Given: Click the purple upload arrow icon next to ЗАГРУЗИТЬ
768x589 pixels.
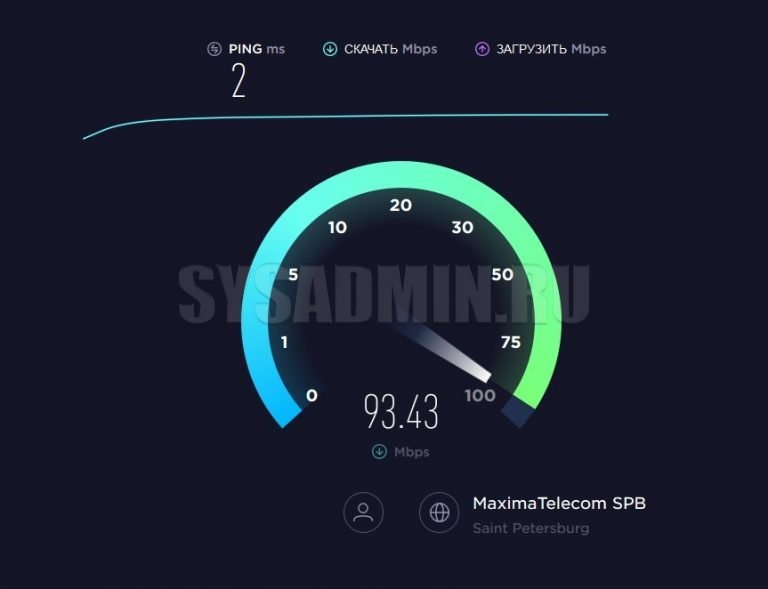Looking at the screenshot, I should tap(482, 49).
